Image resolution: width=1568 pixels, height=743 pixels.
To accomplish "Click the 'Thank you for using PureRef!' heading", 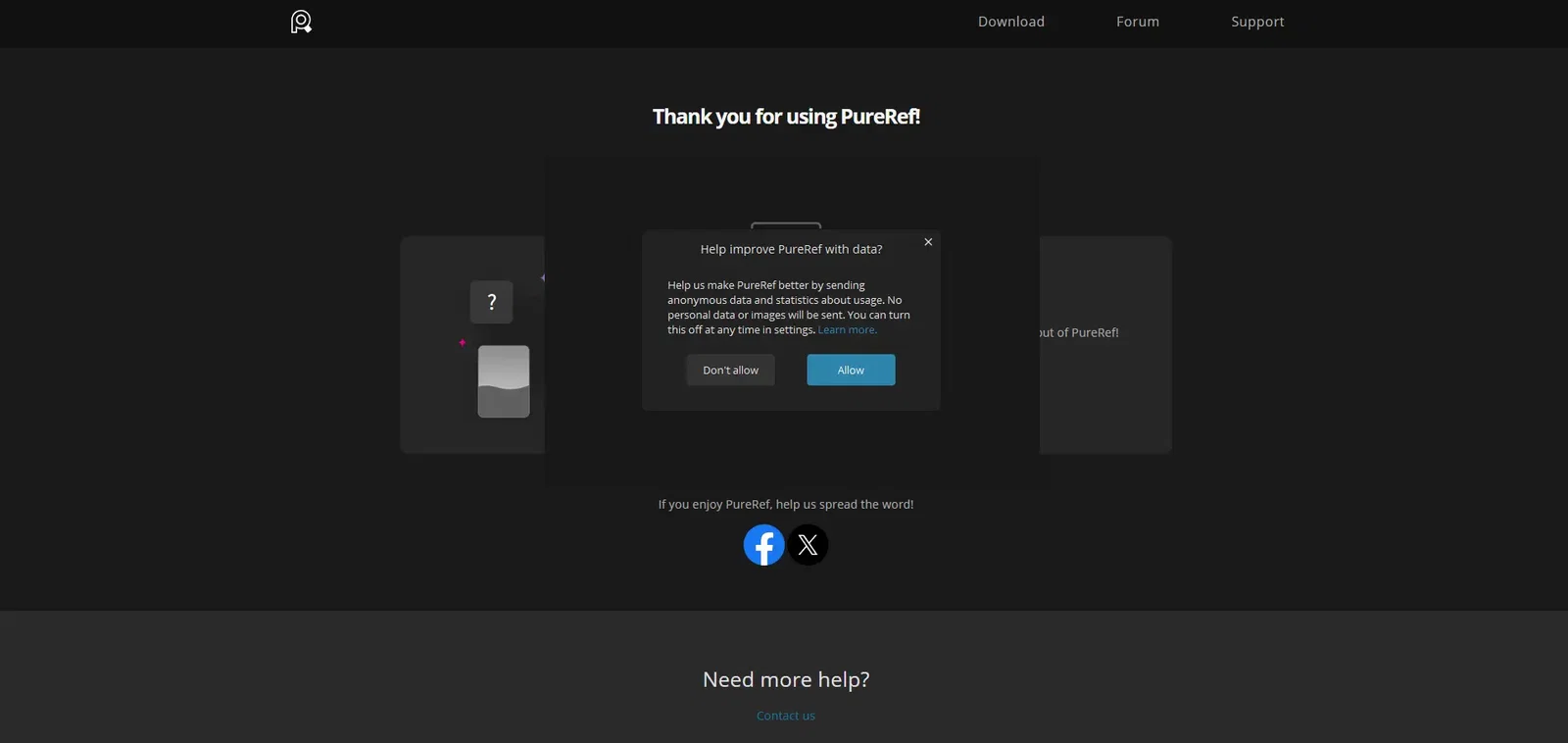I will pyautogui.click(x=786, y=117).
